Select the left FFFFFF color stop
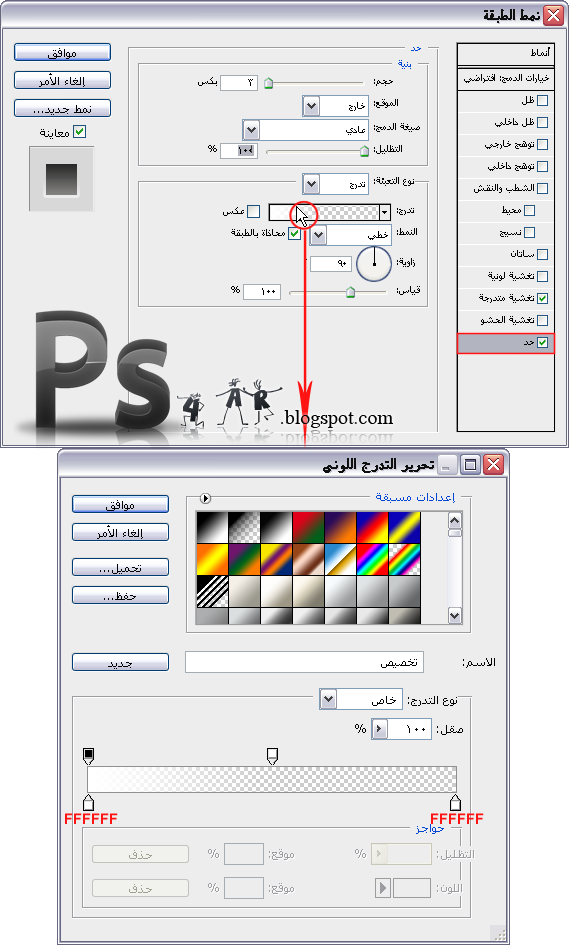The image size is (569, 945). click(89, 802)
